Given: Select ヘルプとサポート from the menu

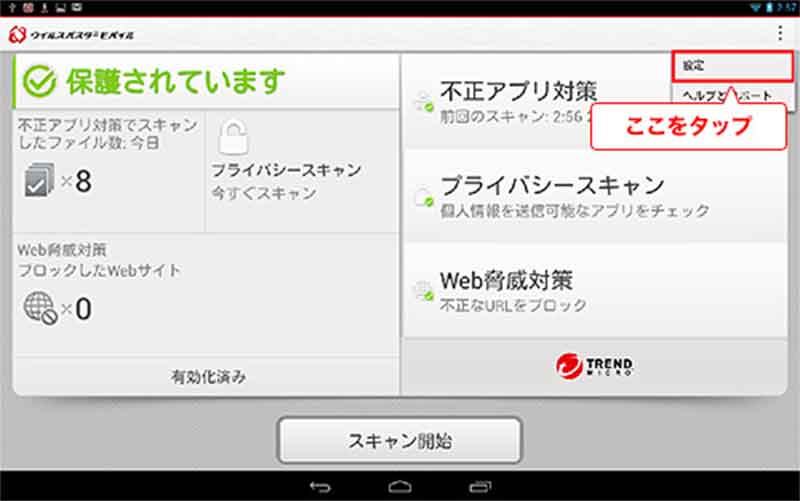Looking at the screenshot, I should (732, 95).
